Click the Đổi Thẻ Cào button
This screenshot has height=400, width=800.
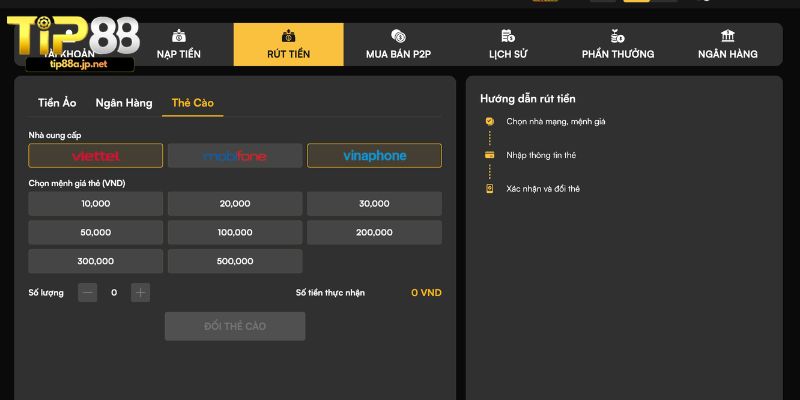235,326
